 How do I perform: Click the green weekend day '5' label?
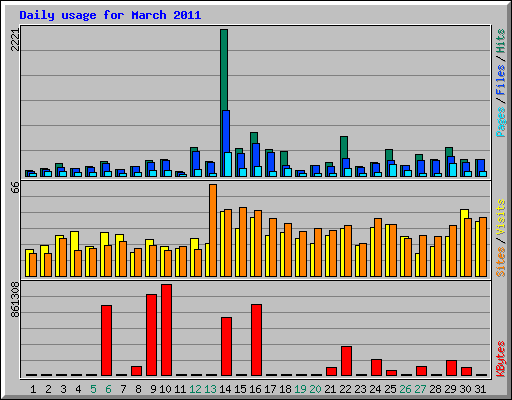click(93, 389)
